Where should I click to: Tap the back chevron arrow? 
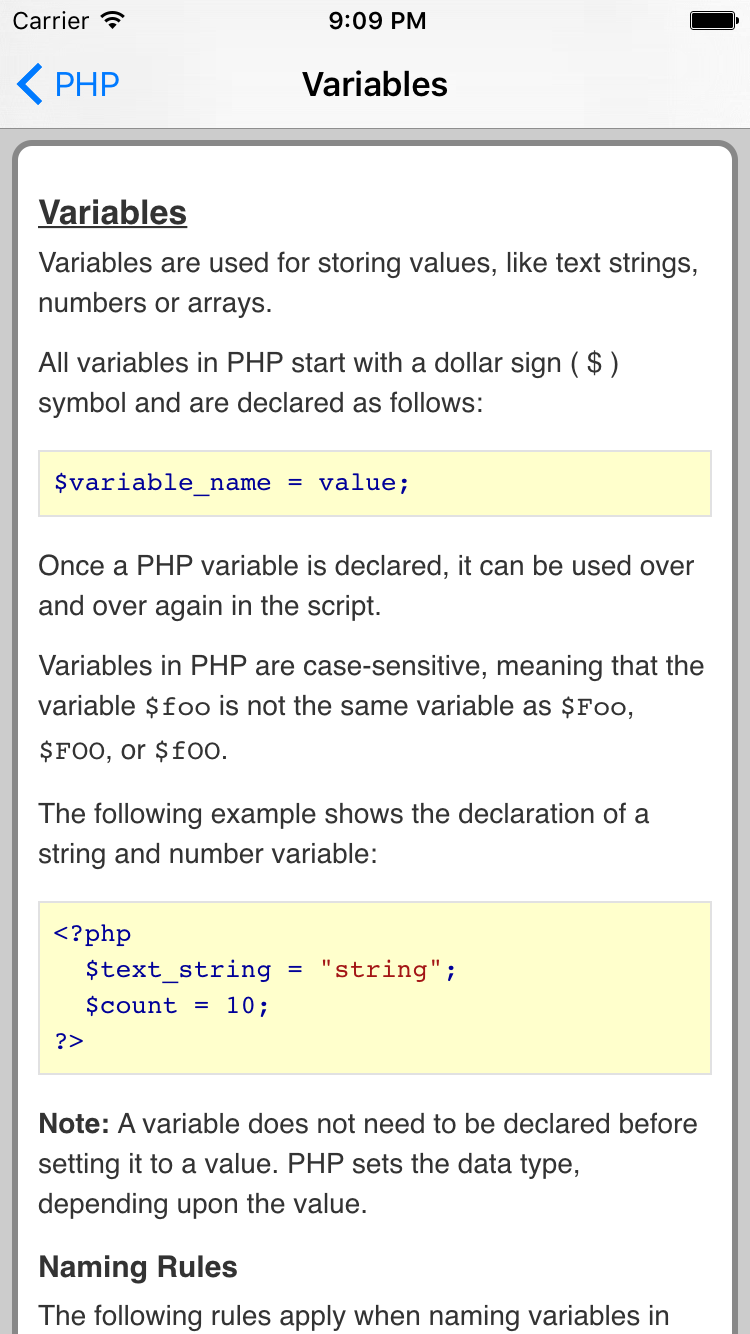pyautogui.click(x=30, y=84)
